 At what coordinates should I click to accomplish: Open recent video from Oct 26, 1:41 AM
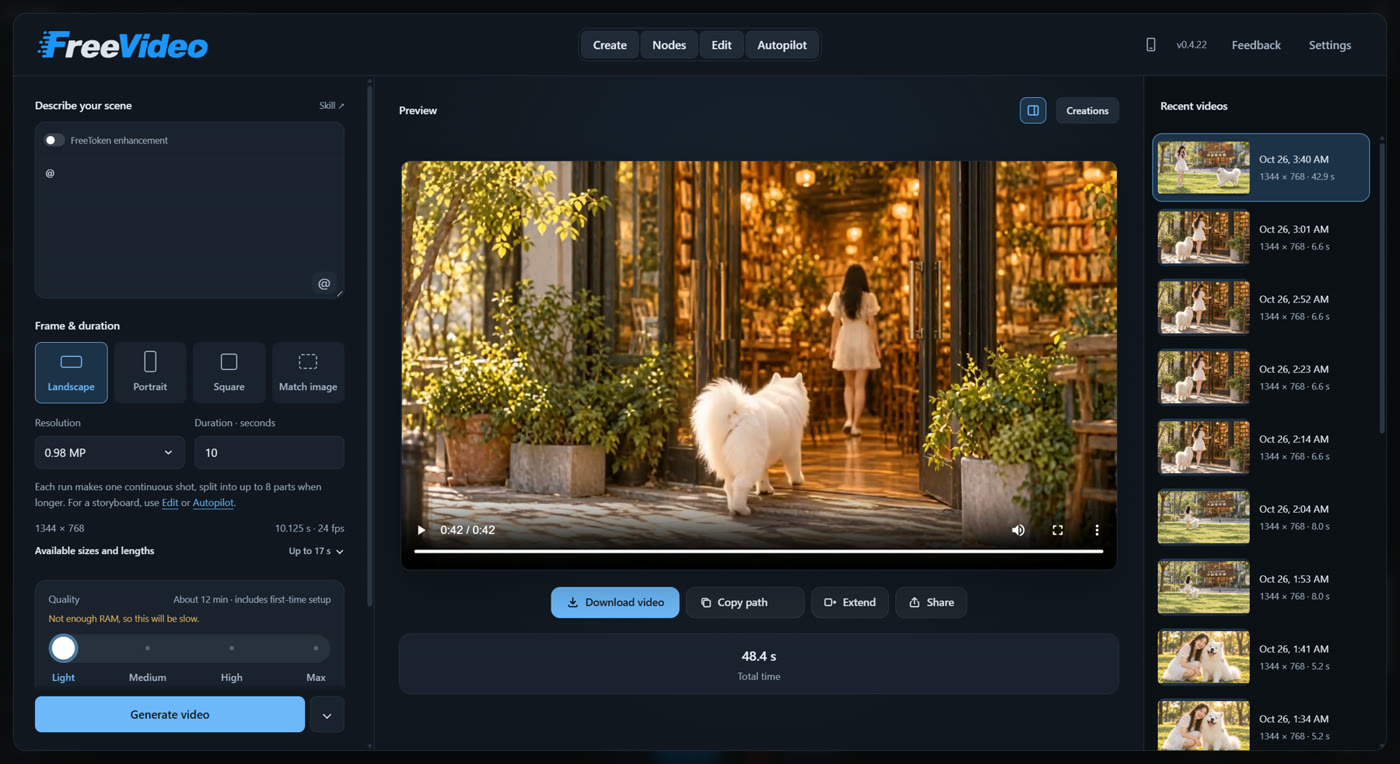pyautogui.click(x=1261, y=657)
